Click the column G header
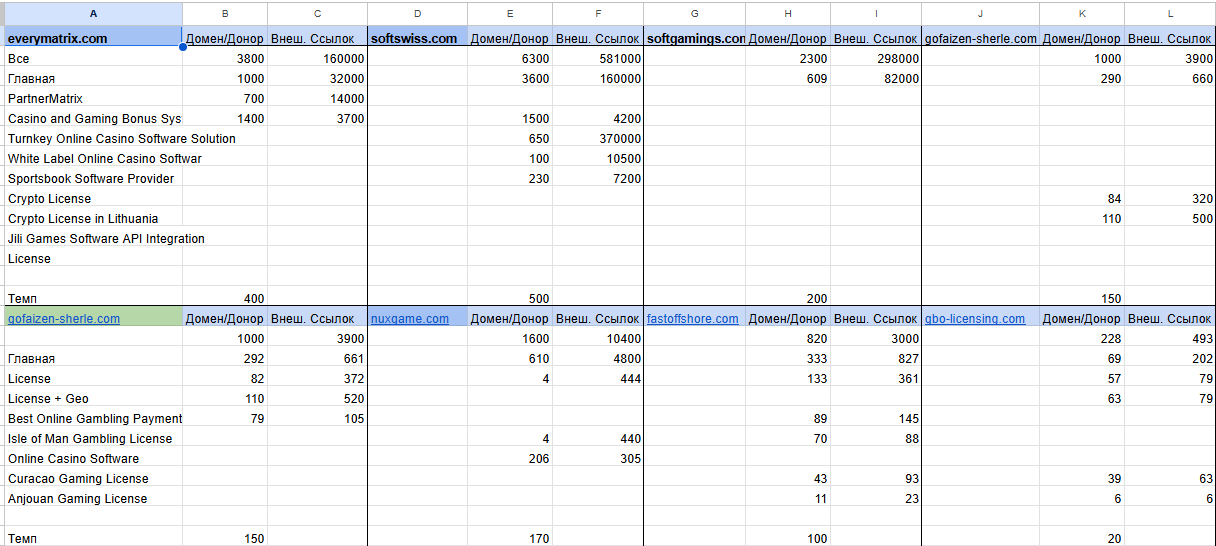The height and width of the screenshot is (546, 1216). [x=694, y=14]
